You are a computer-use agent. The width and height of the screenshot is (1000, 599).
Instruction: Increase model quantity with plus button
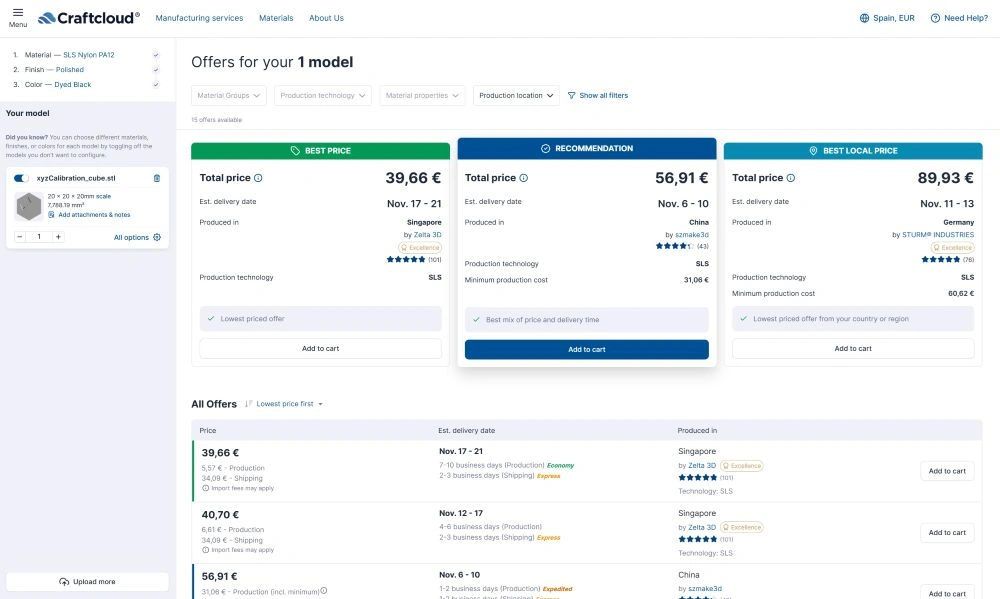tap(58, 237)
